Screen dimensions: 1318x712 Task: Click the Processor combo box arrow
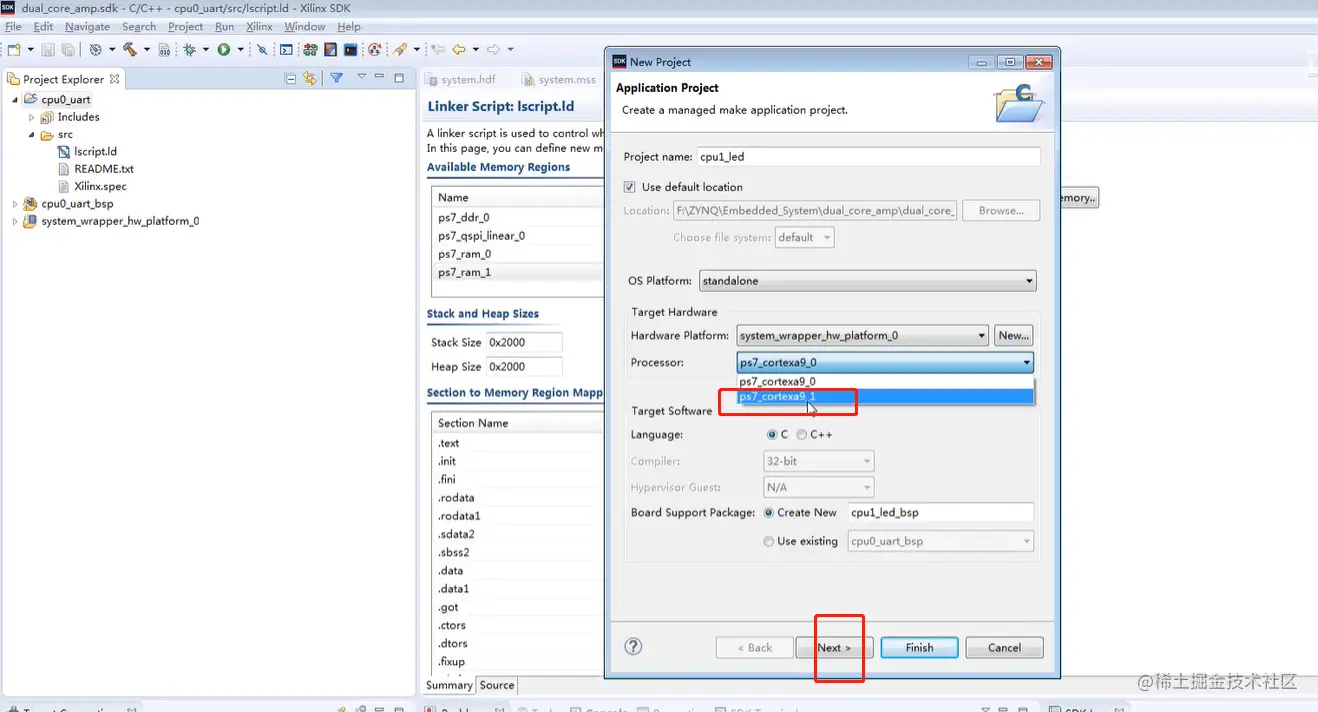click(x=1025, y=363)
